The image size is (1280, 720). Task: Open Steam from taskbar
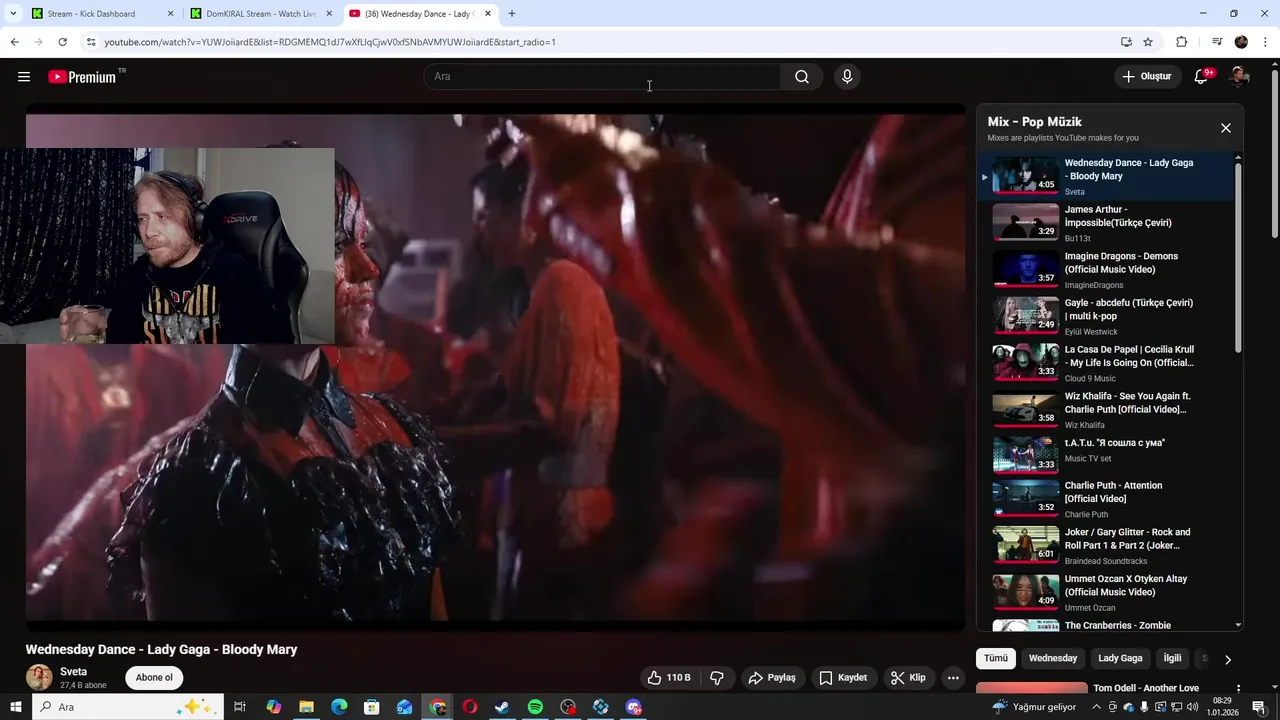point(502,707)
